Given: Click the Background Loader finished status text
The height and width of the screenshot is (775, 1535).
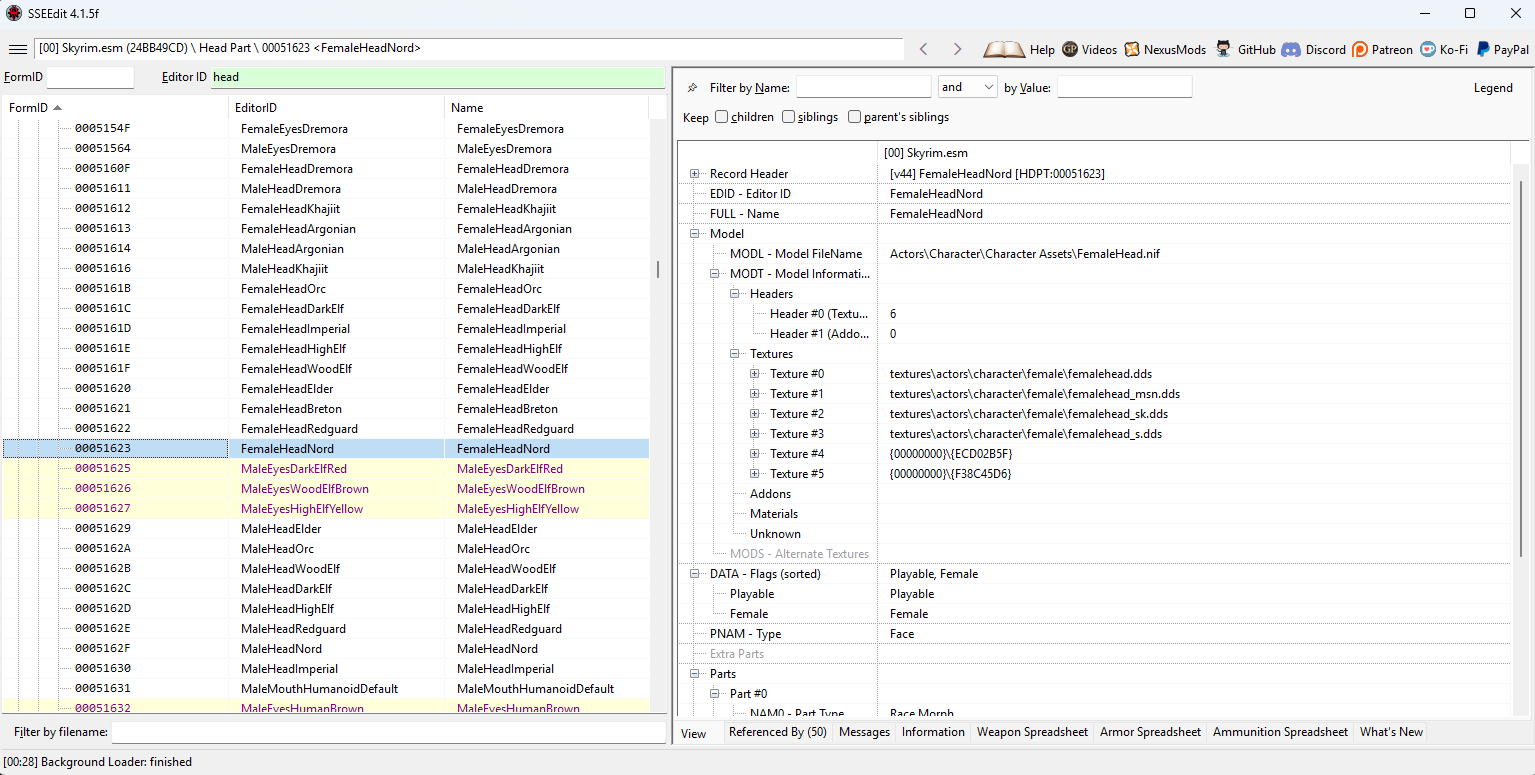Looking at the screenshot, I should point(98,762).
